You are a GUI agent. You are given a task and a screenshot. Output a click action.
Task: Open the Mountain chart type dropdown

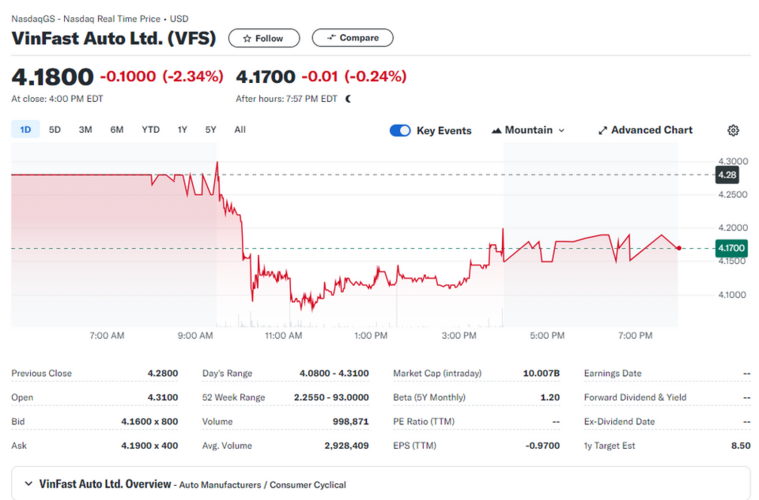point(529,130)
